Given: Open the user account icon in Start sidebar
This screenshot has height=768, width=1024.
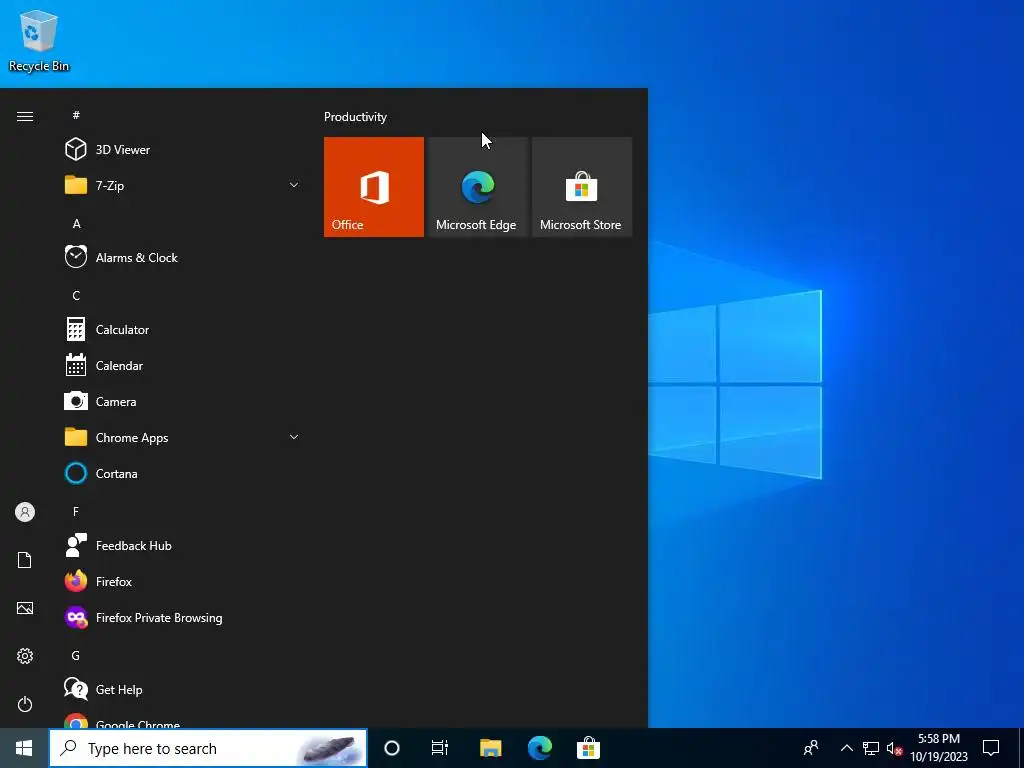Looking at the screenshot, I should click(x=25, y=512).
